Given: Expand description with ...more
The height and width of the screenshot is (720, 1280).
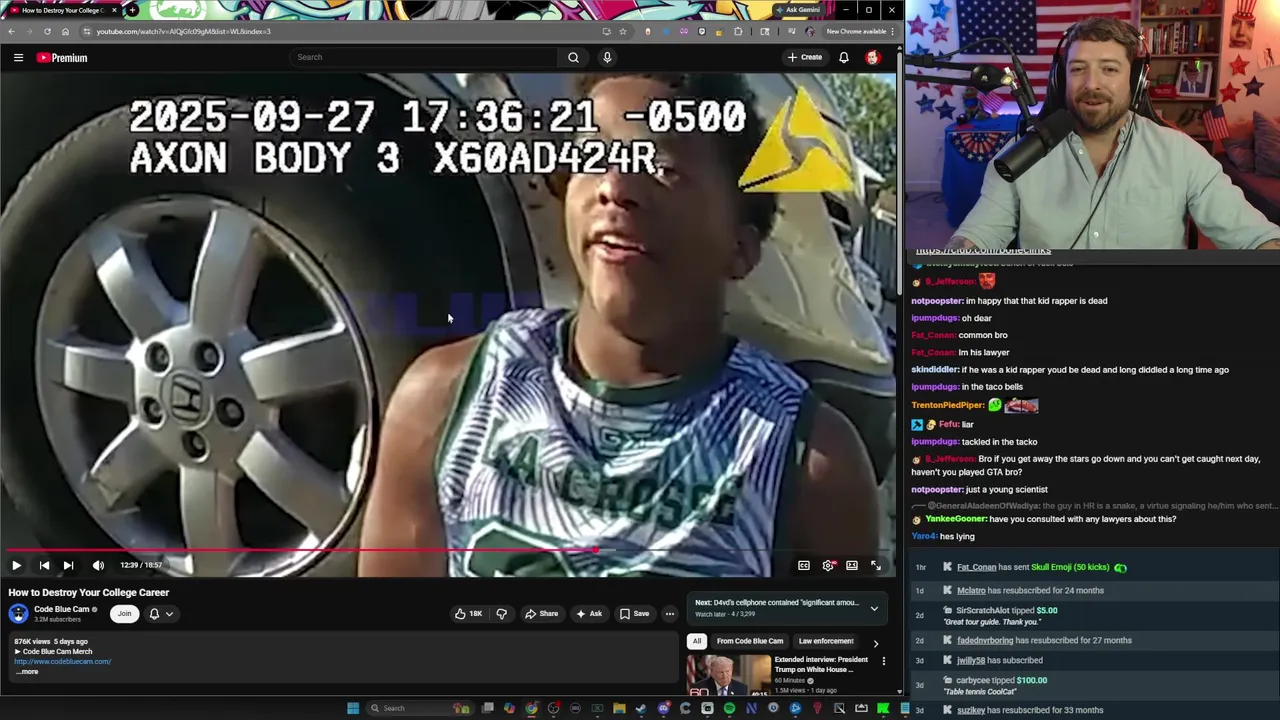Looking at the screenshot, I should click(x=27, y=671).
